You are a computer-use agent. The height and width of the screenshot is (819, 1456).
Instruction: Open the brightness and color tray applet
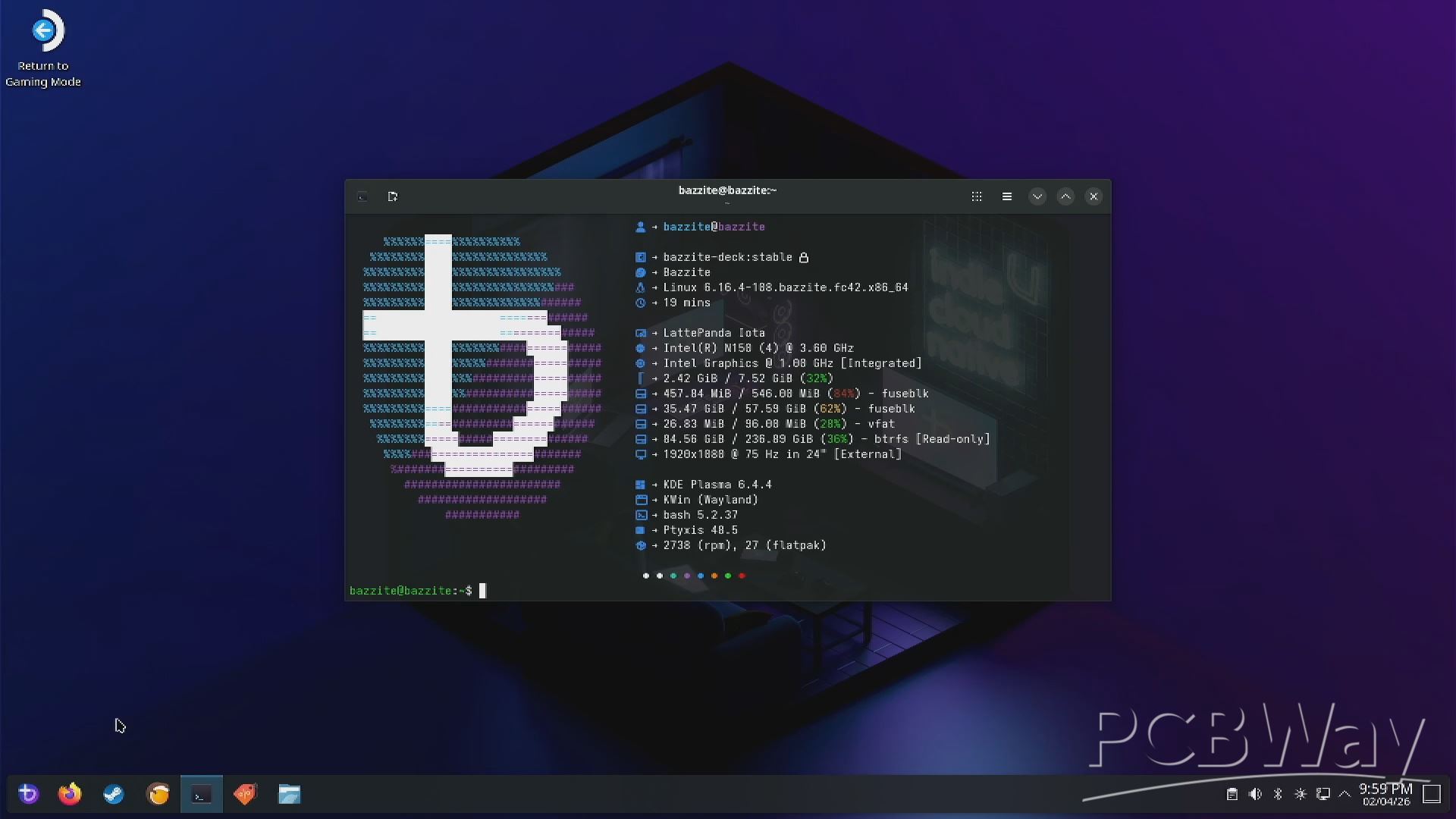tap(1301, 794)
